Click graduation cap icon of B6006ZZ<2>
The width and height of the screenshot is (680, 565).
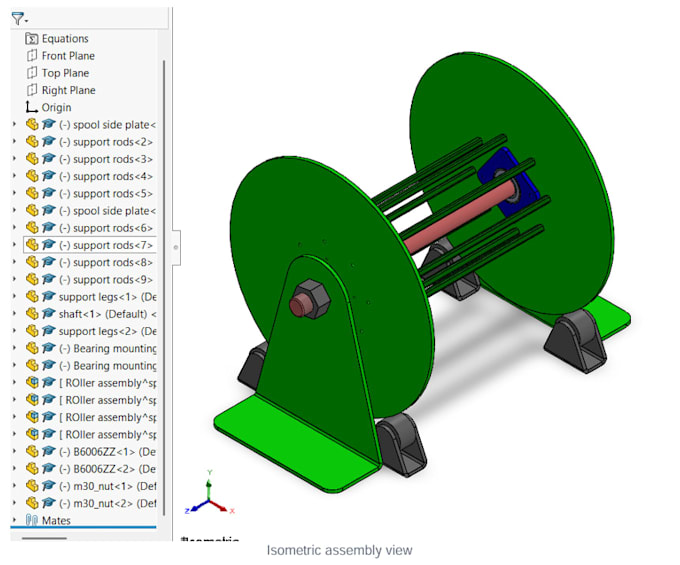tap(49, 469)
